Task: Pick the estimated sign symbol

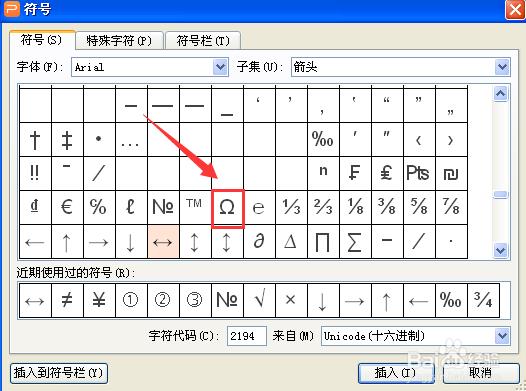Action: [x=259, y=208]
